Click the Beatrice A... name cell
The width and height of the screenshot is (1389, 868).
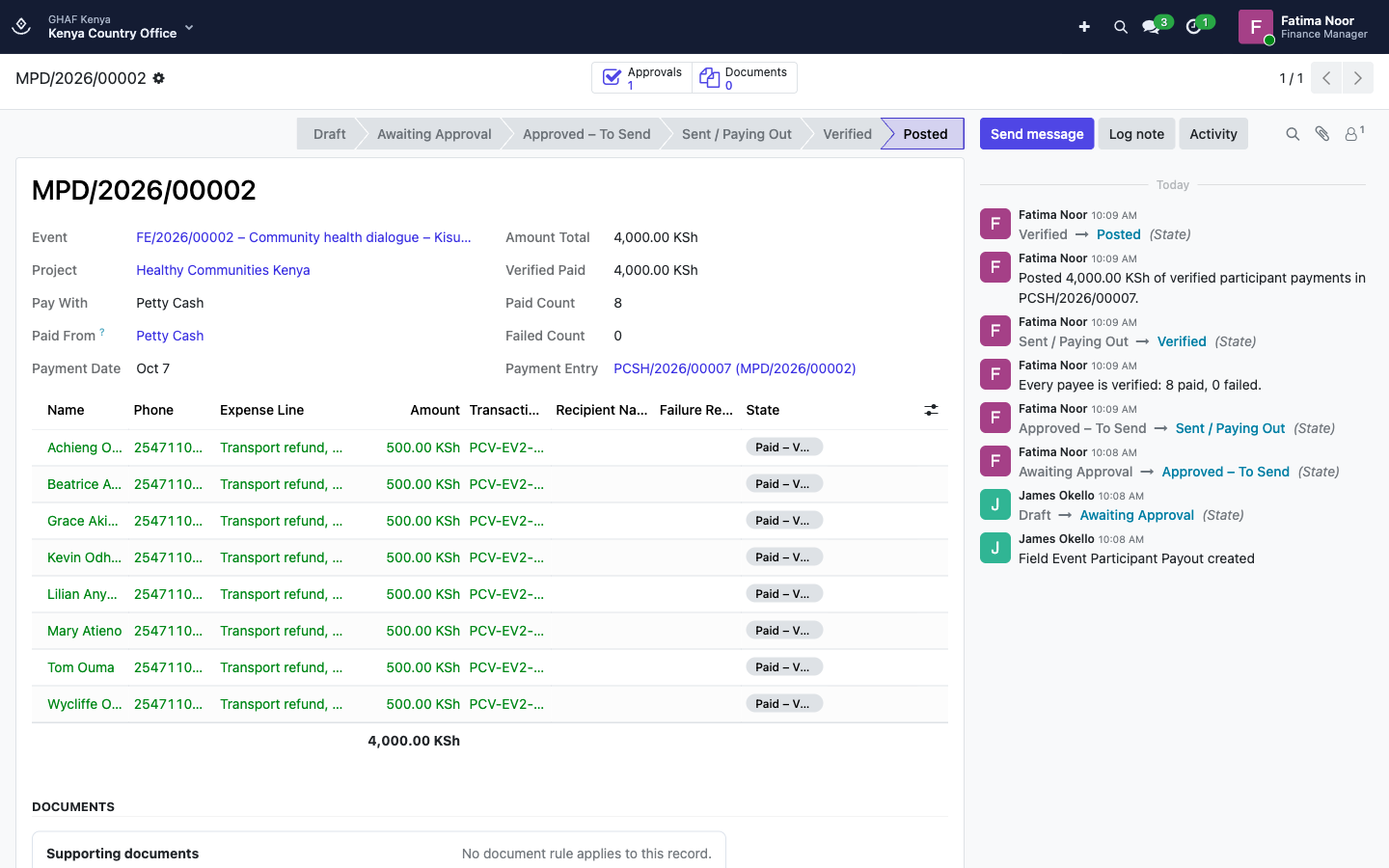pyautogui.click(x=84, y=484)
